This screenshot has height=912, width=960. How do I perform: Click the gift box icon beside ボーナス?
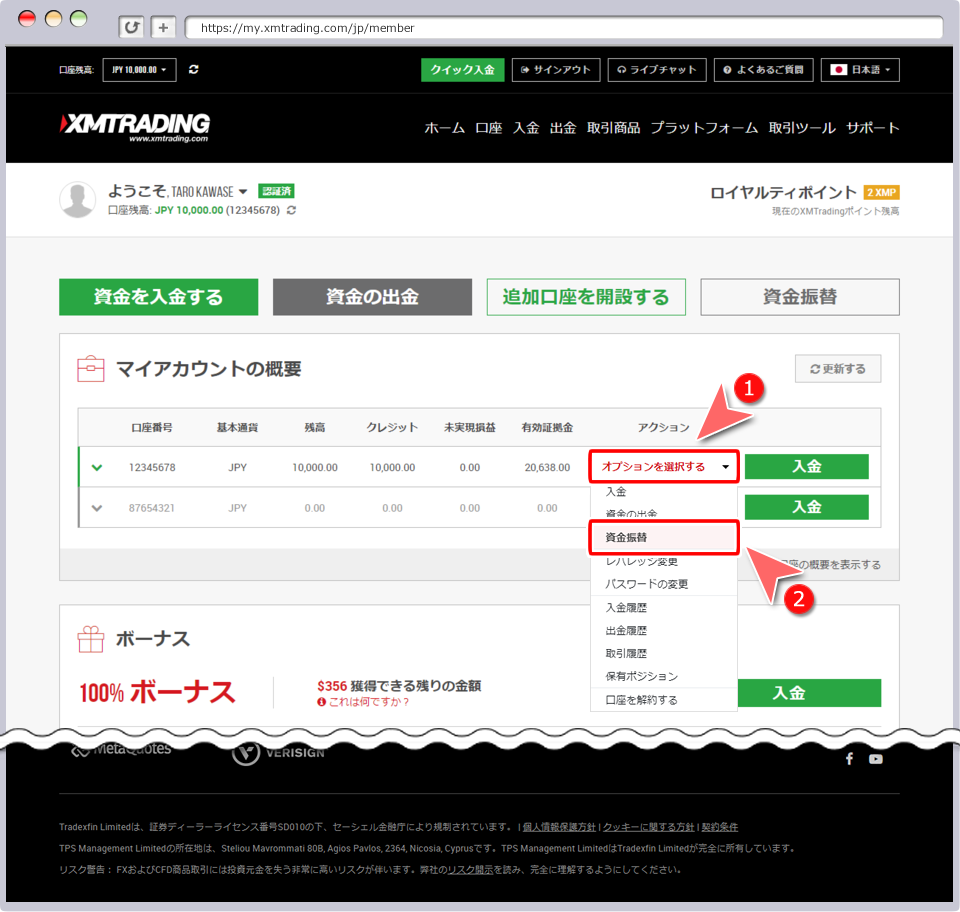coord(91,639)
